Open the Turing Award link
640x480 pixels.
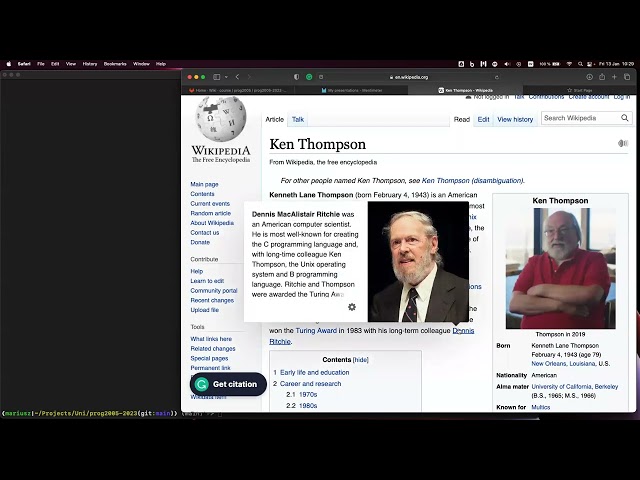[x=316, y=331]
